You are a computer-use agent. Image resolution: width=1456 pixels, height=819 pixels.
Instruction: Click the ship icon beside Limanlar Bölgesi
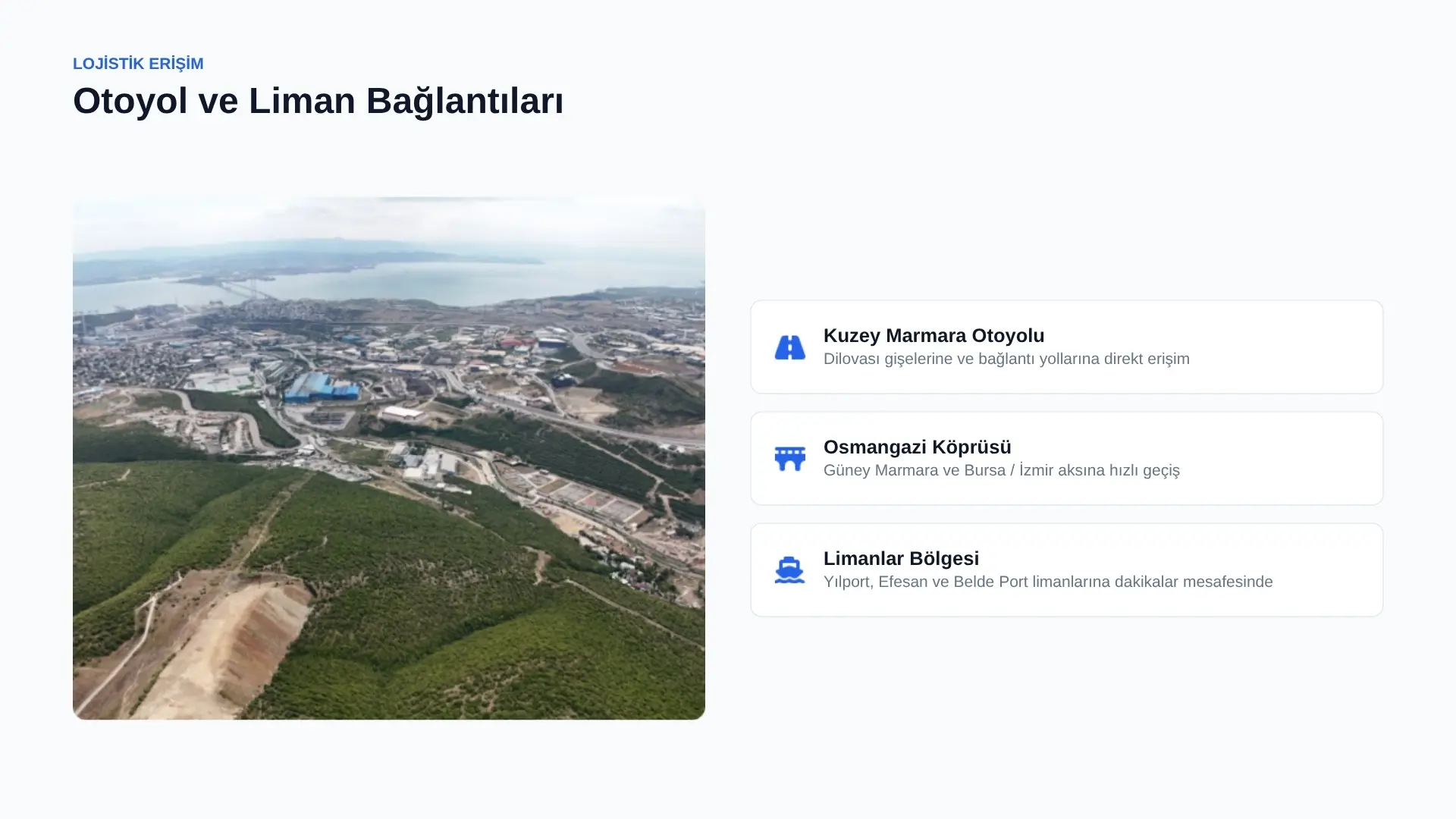(789, 570)
